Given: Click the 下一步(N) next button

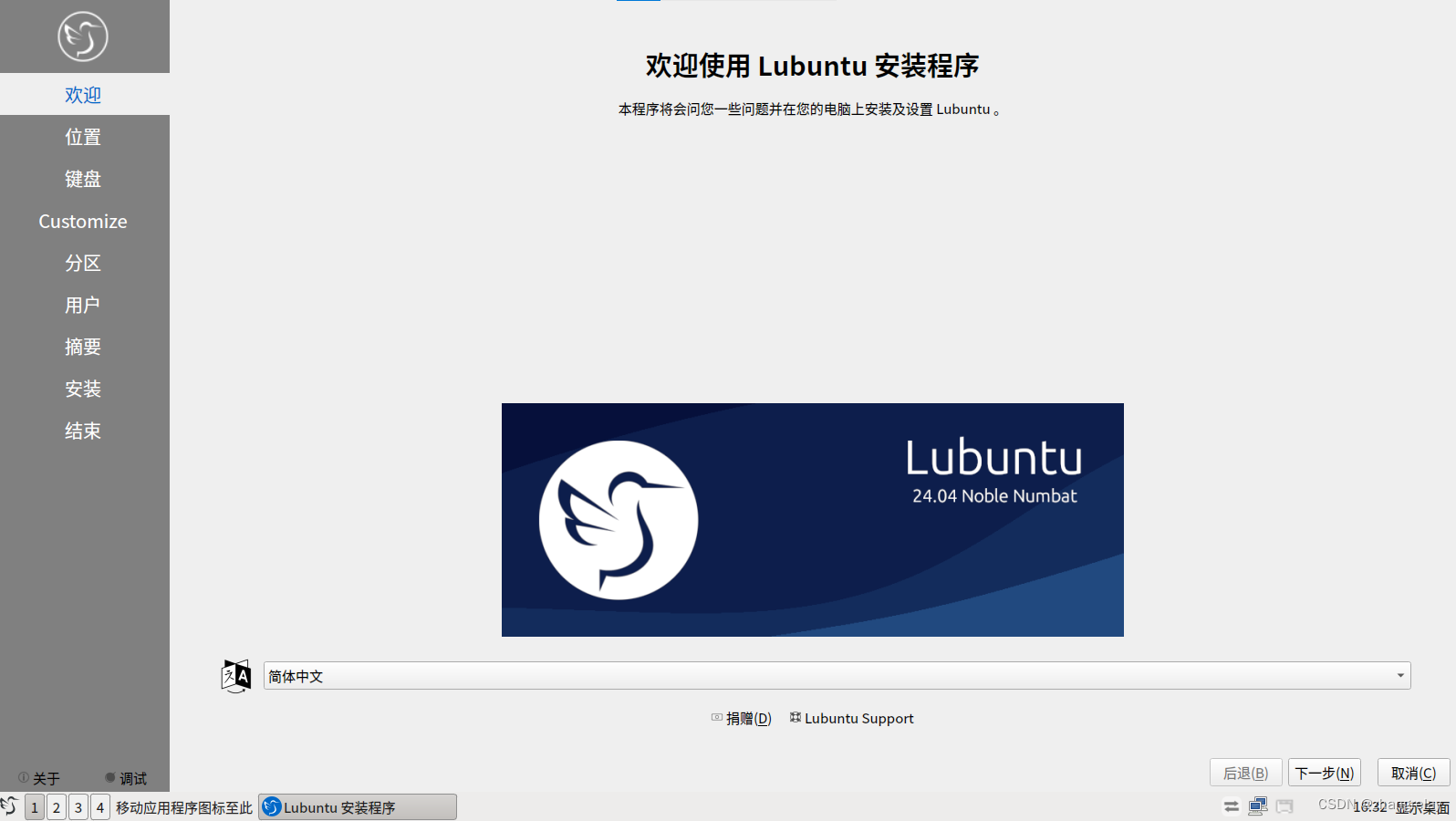Looking at the screenshot, I should [x=1325, y=773].
